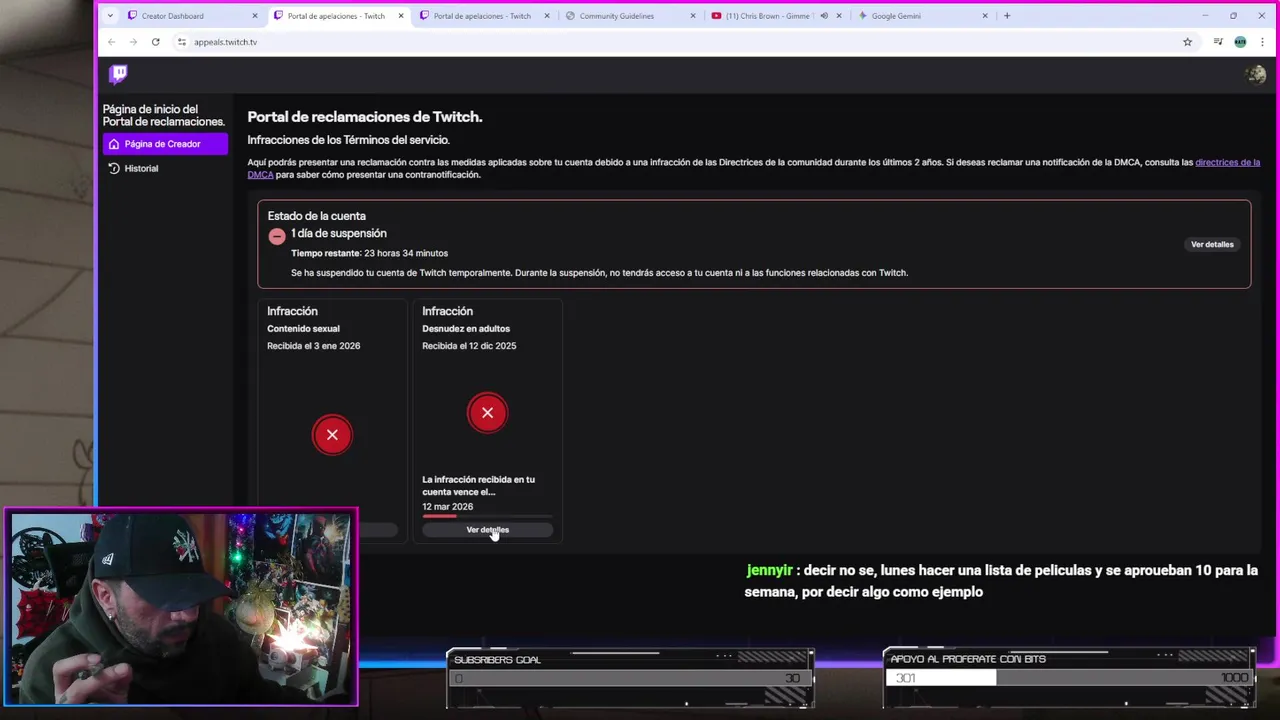
Task: Open site information icon beside the URL
Action: [181, 42]
